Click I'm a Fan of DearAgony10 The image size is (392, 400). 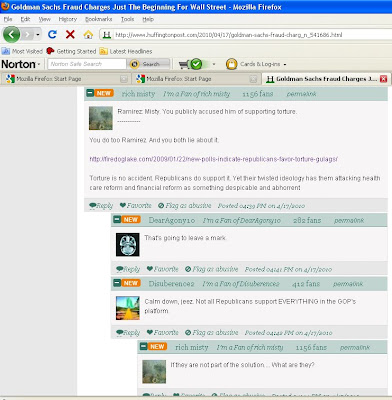[242, 220]
